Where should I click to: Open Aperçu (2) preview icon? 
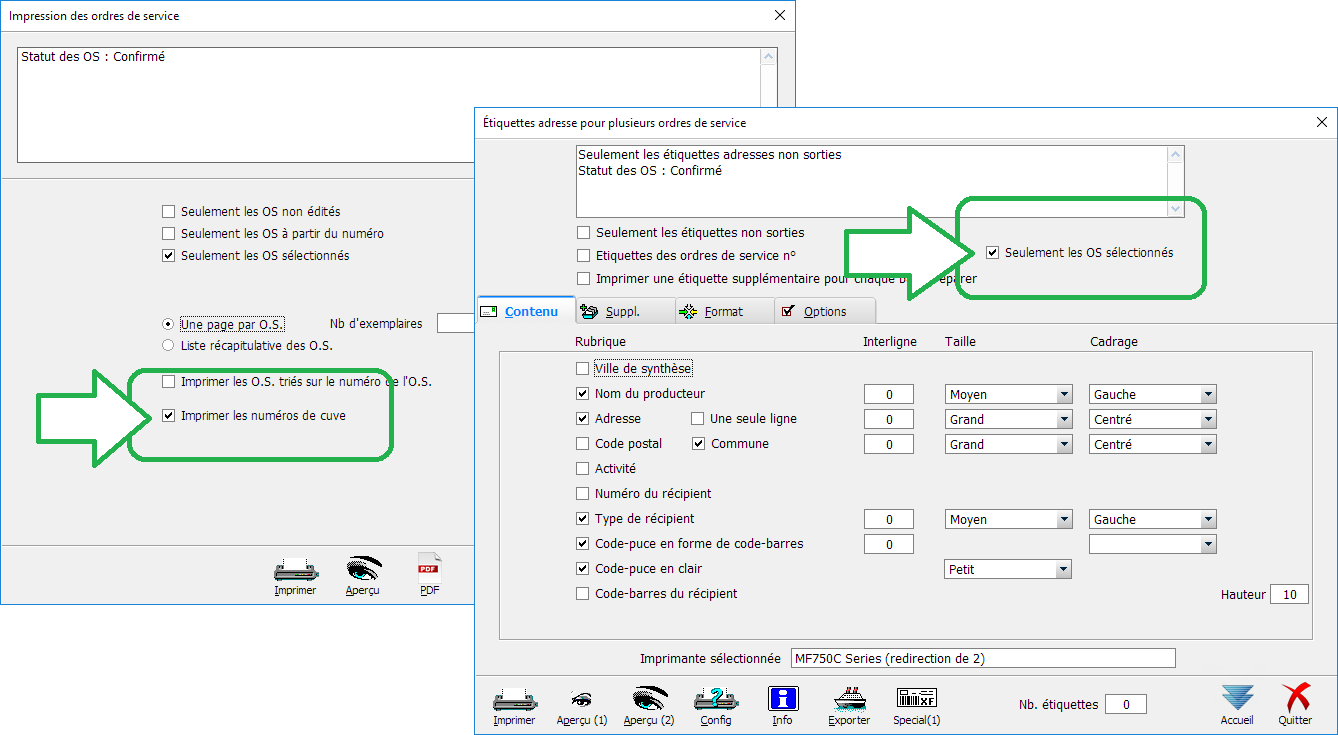[x=649, y=699]
